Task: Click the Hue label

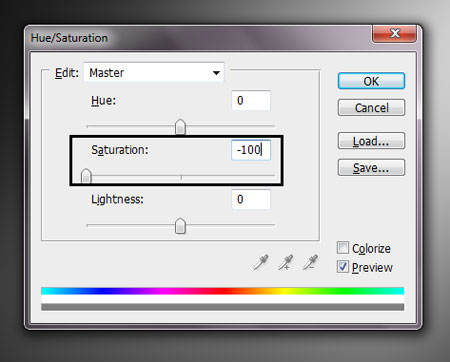Action: click(x=103, y=100)
